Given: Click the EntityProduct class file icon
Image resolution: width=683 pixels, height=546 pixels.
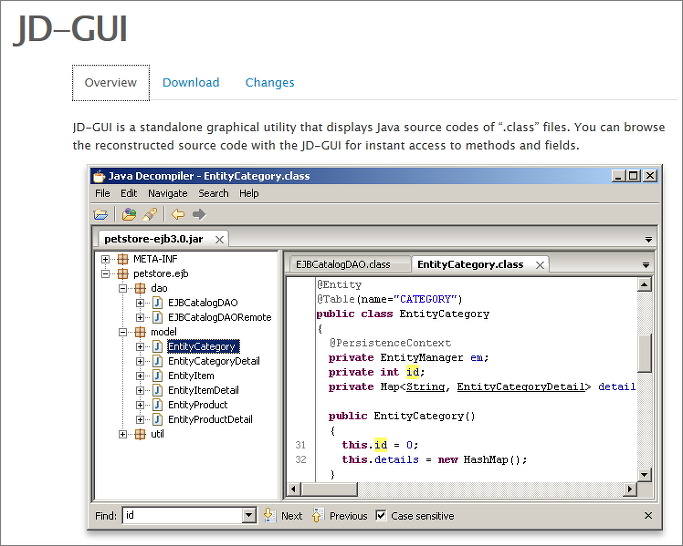Looking at the screenshot, I should click(x=157, y=404).
